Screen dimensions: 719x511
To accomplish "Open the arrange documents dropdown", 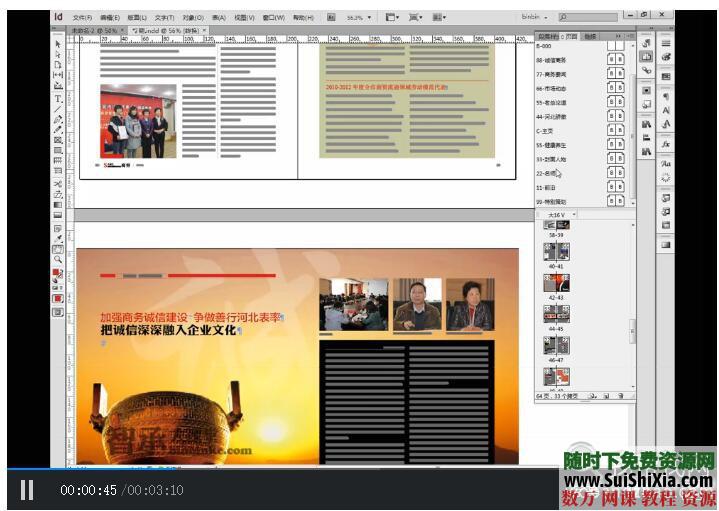I will [439, 17].
